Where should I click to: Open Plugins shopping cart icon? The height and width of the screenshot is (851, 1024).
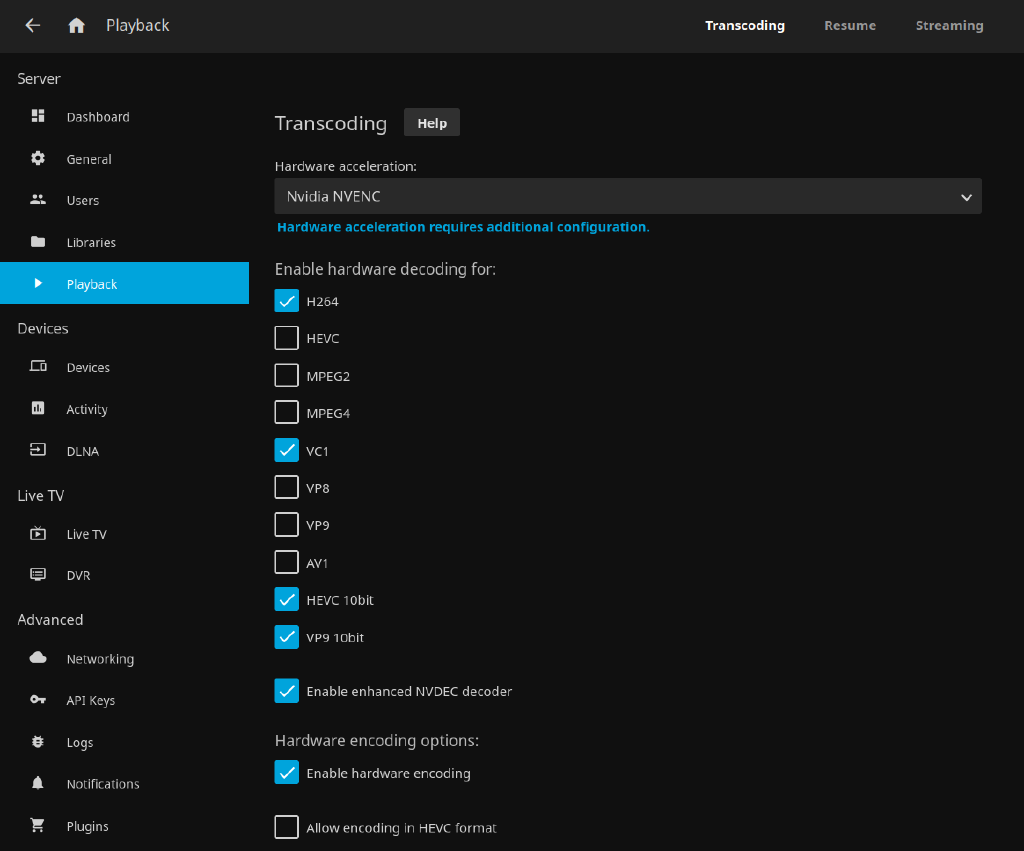point(38,826)
